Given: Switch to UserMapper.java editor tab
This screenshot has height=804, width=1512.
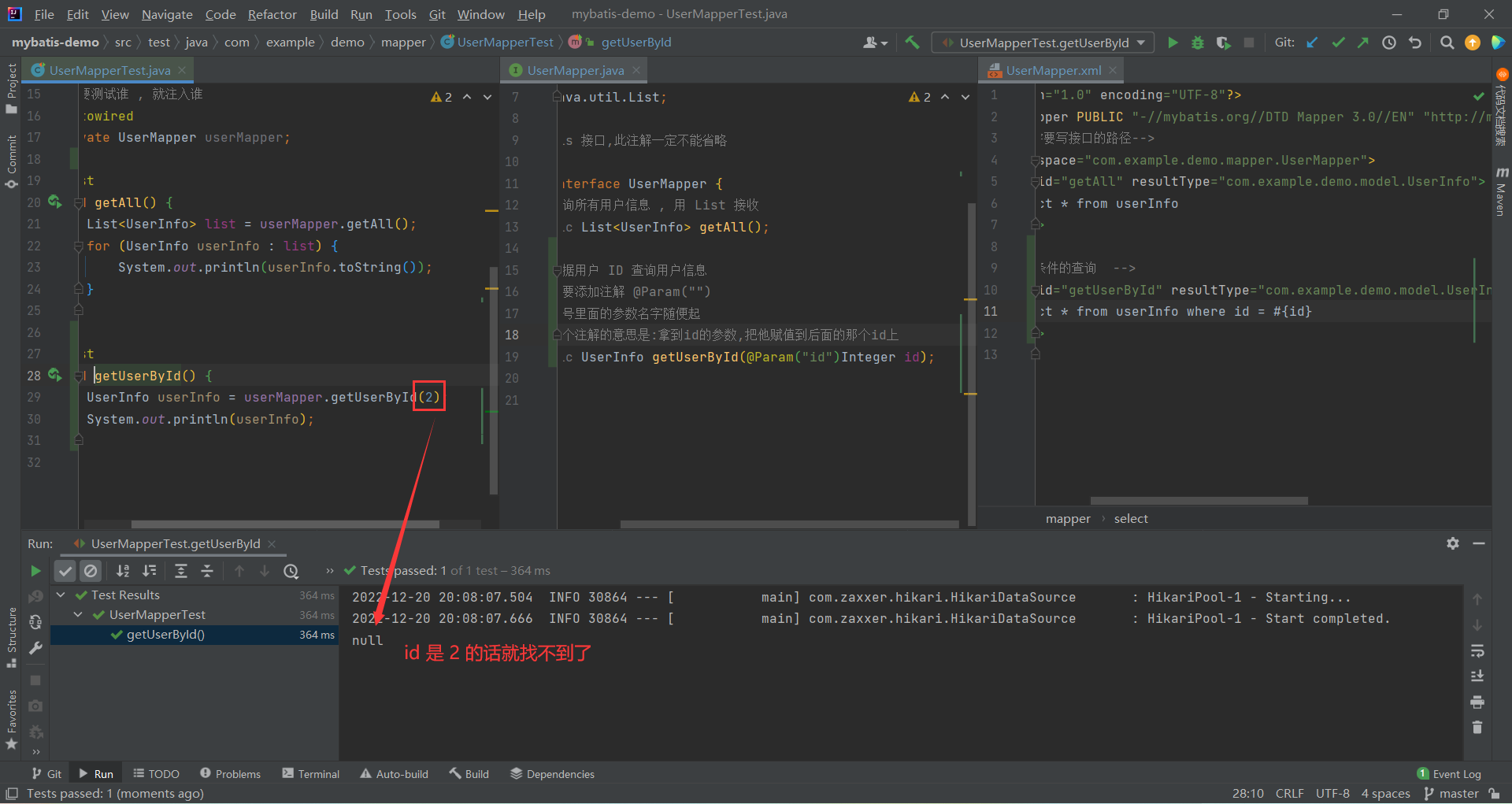Looking at the screenshot, I should (x=576, y=70).
